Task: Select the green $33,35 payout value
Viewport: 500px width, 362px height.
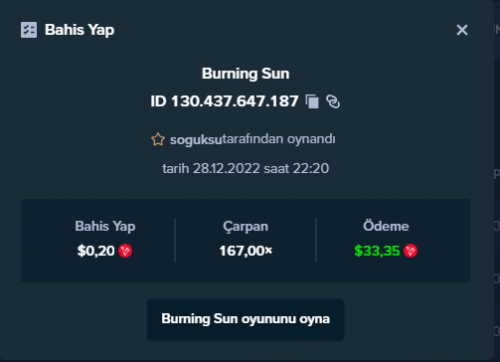Action: point(377,251)
